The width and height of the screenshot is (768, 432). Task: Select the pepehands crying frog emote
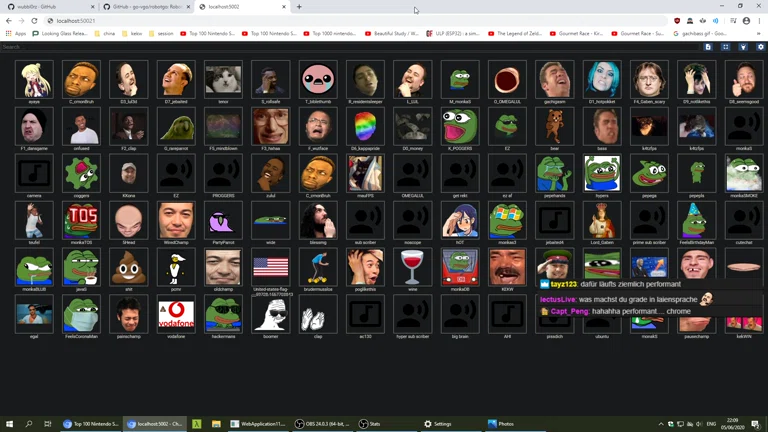(x=554, y=173)
